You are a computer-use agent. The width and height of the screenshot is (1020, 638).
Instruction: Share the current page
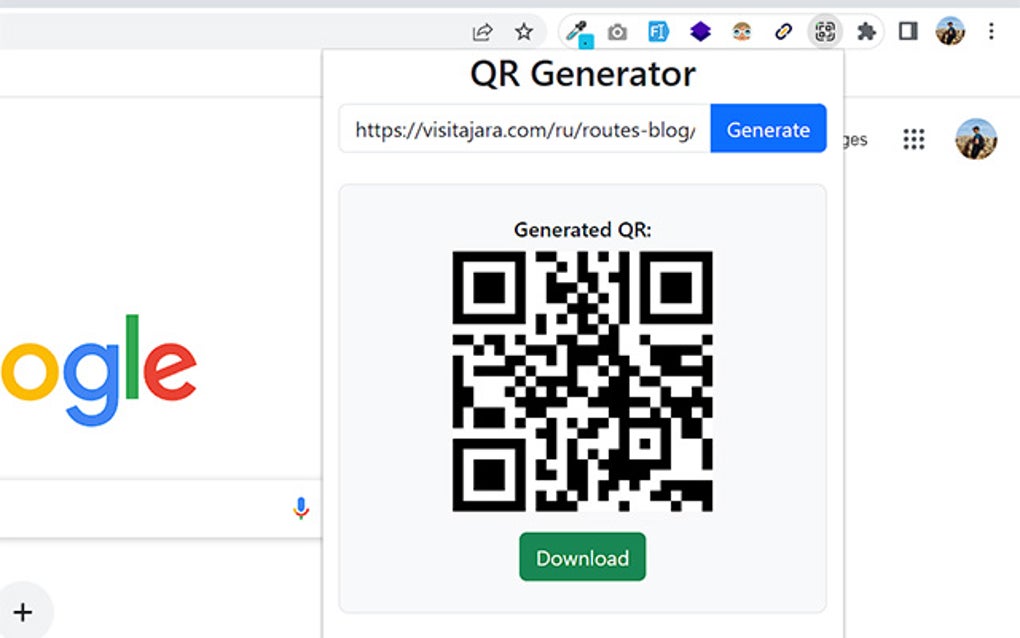point(481,31)
